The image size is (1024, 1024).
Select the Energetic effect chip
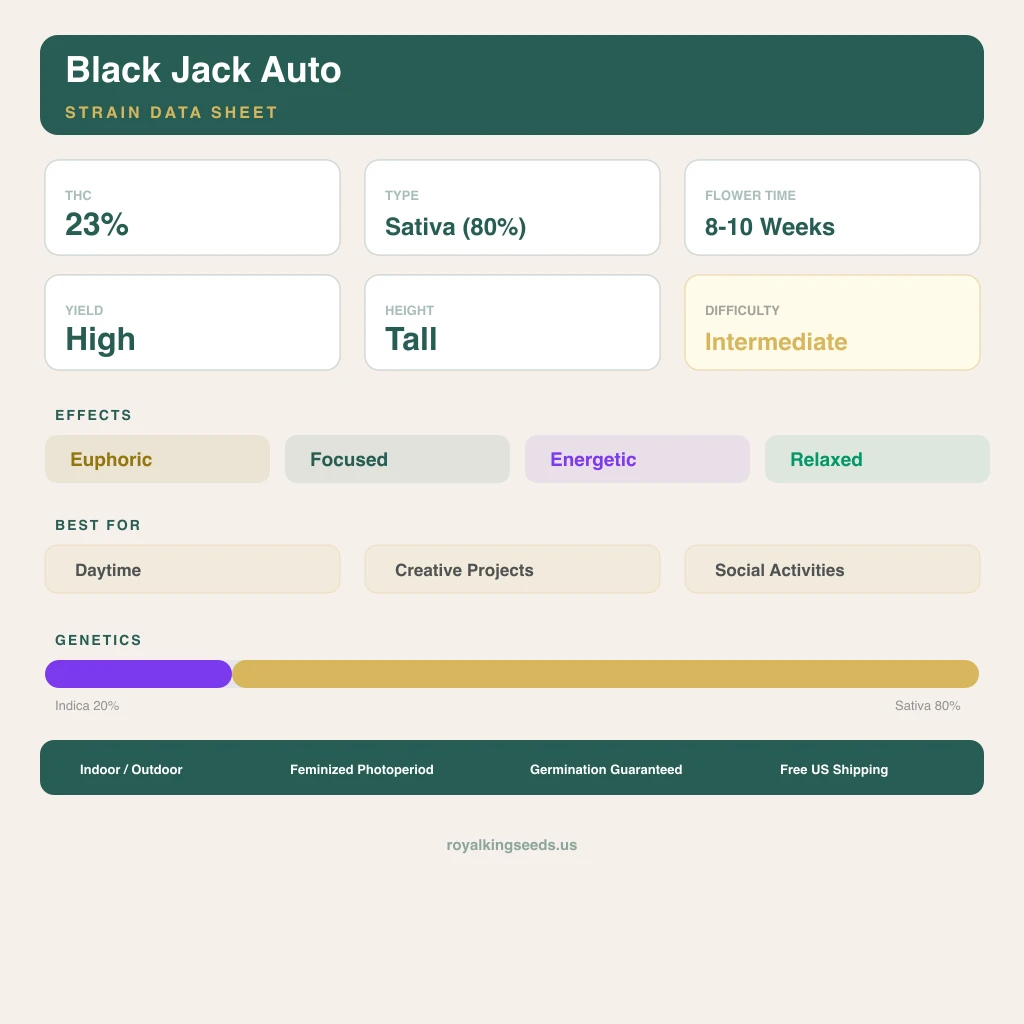[637, 459]
